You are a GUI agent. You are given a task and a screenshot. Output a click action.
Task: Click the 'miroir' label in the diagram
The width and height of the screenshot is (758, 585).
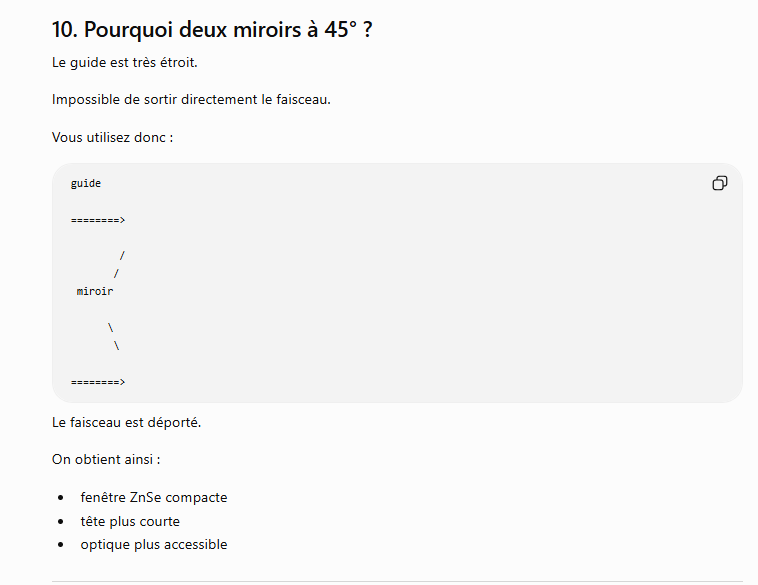pyautogui.click(x=95, y=291)
